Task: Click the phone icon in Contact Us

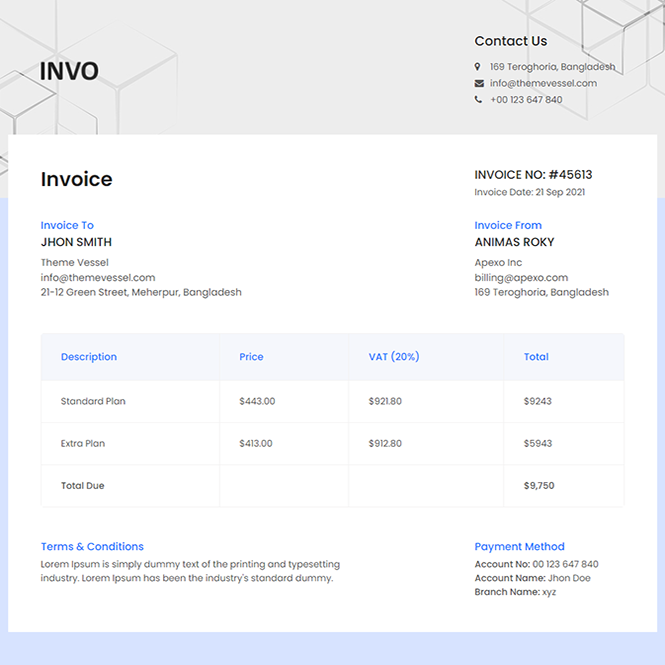Action: coord(479,100)
